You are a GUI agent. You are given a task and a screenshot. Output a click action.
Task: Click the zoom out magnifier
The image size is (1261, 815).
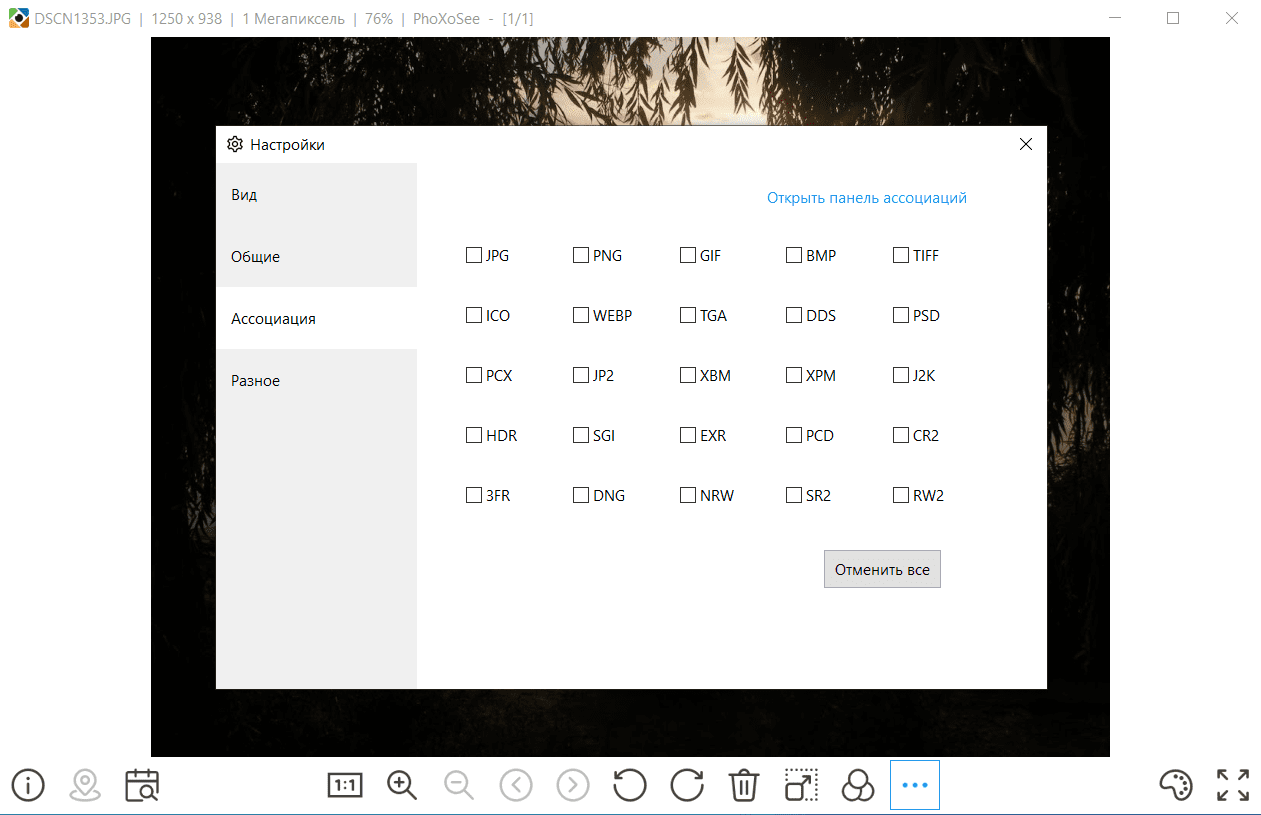coord(459,785)
